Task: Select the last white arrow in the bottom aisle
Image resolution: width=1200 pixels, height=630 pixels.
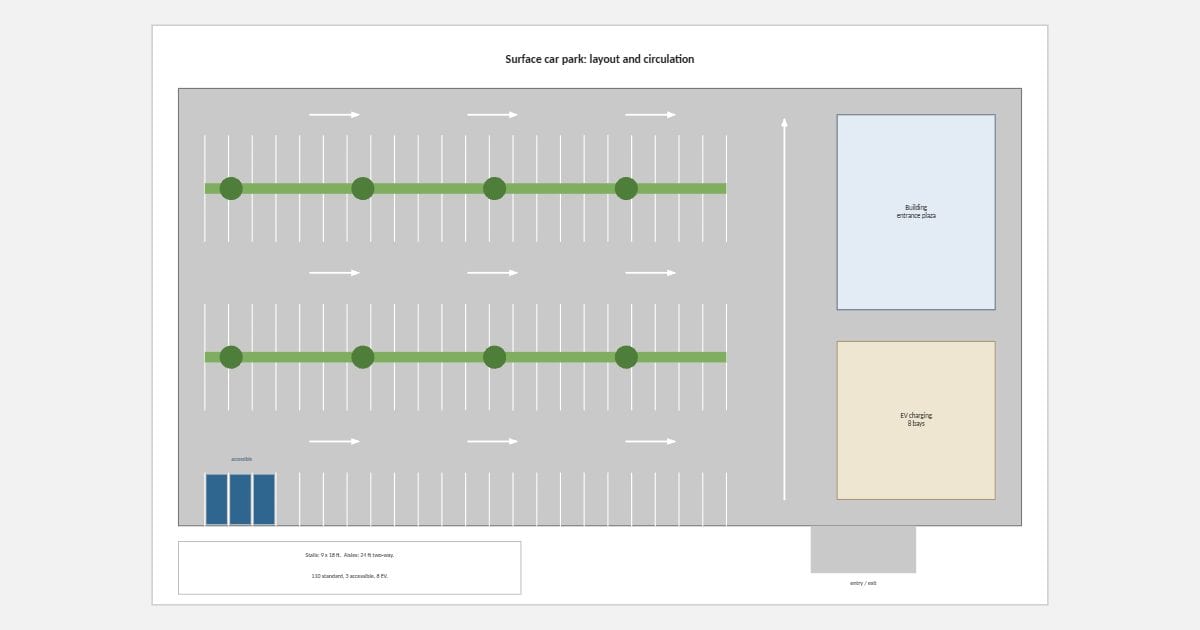Action: click(651, 441)
